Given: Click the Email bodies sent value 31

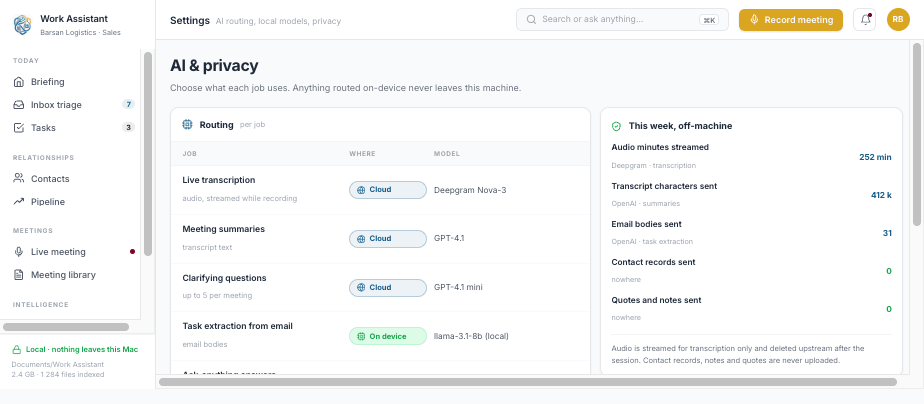Looking at the screenshot, I should (887, 233).
